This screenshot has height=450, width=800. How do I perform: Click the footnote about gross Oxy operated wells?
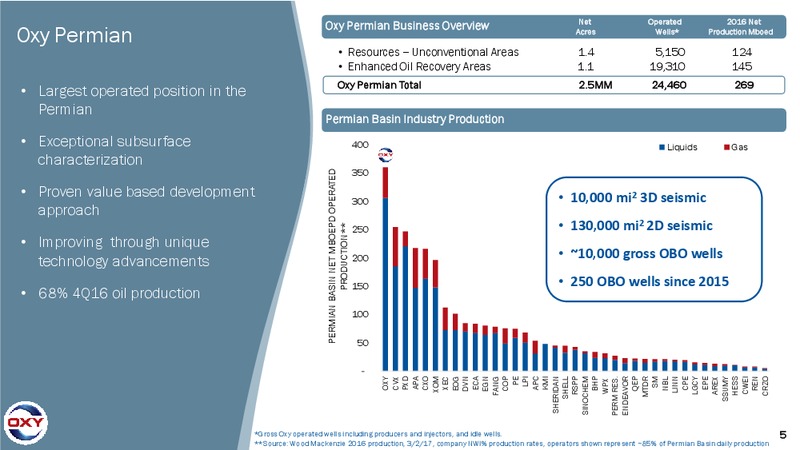pos(378,434)
